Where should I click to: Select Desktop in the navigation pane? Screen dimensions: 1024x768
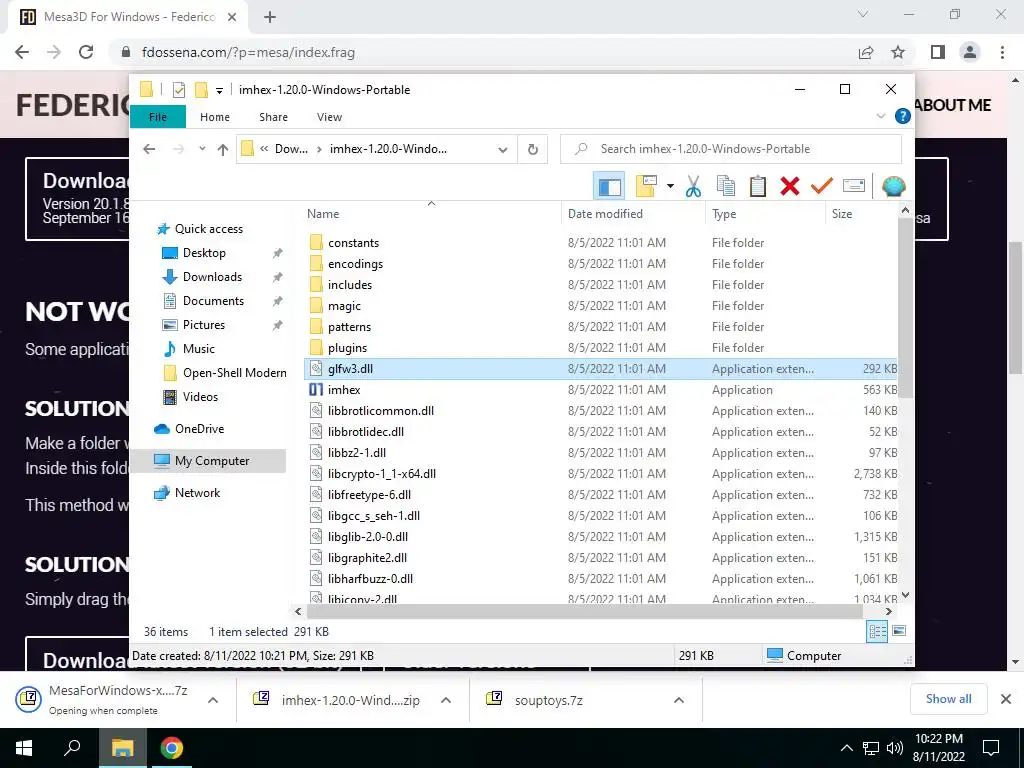coord(204,253)
